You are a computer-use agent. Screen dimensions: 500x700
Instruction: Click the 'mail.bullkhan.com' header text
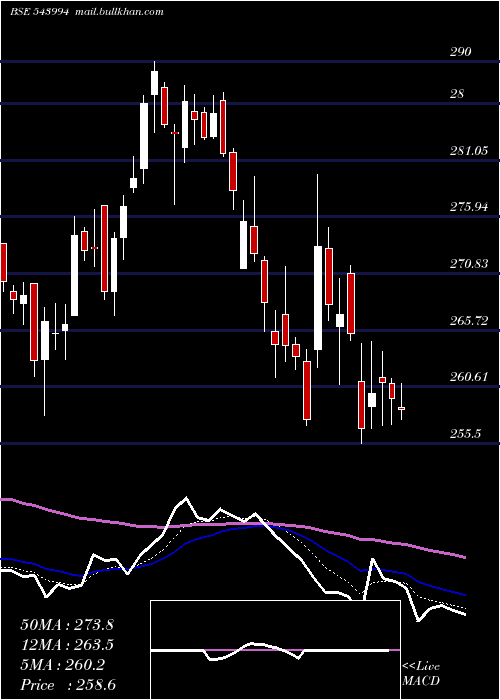pos(118,12)
